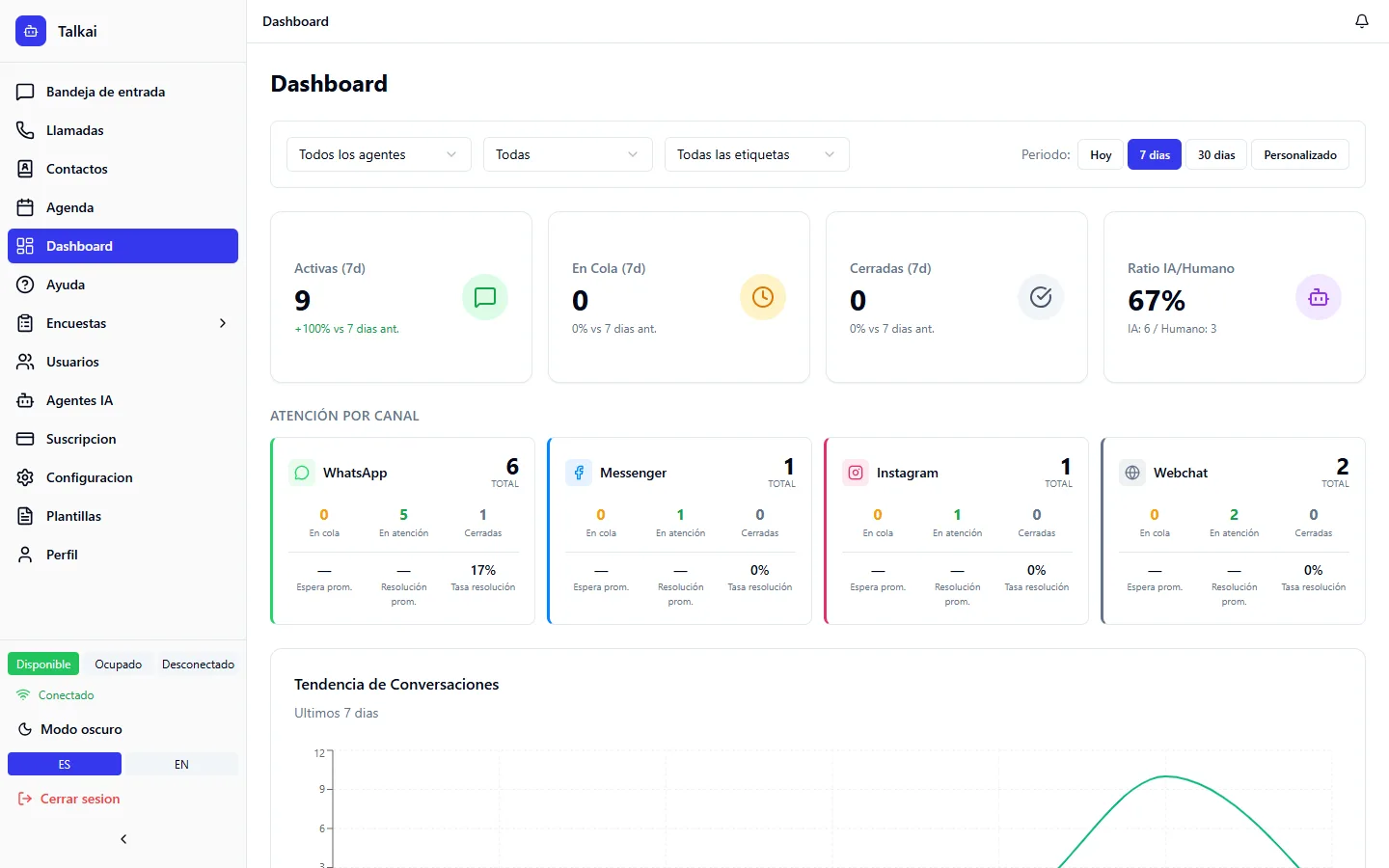The height and width of the screenshot is (868, 1389).
Task: Set status to Ocupado
Action: click(x=118, y=665)
